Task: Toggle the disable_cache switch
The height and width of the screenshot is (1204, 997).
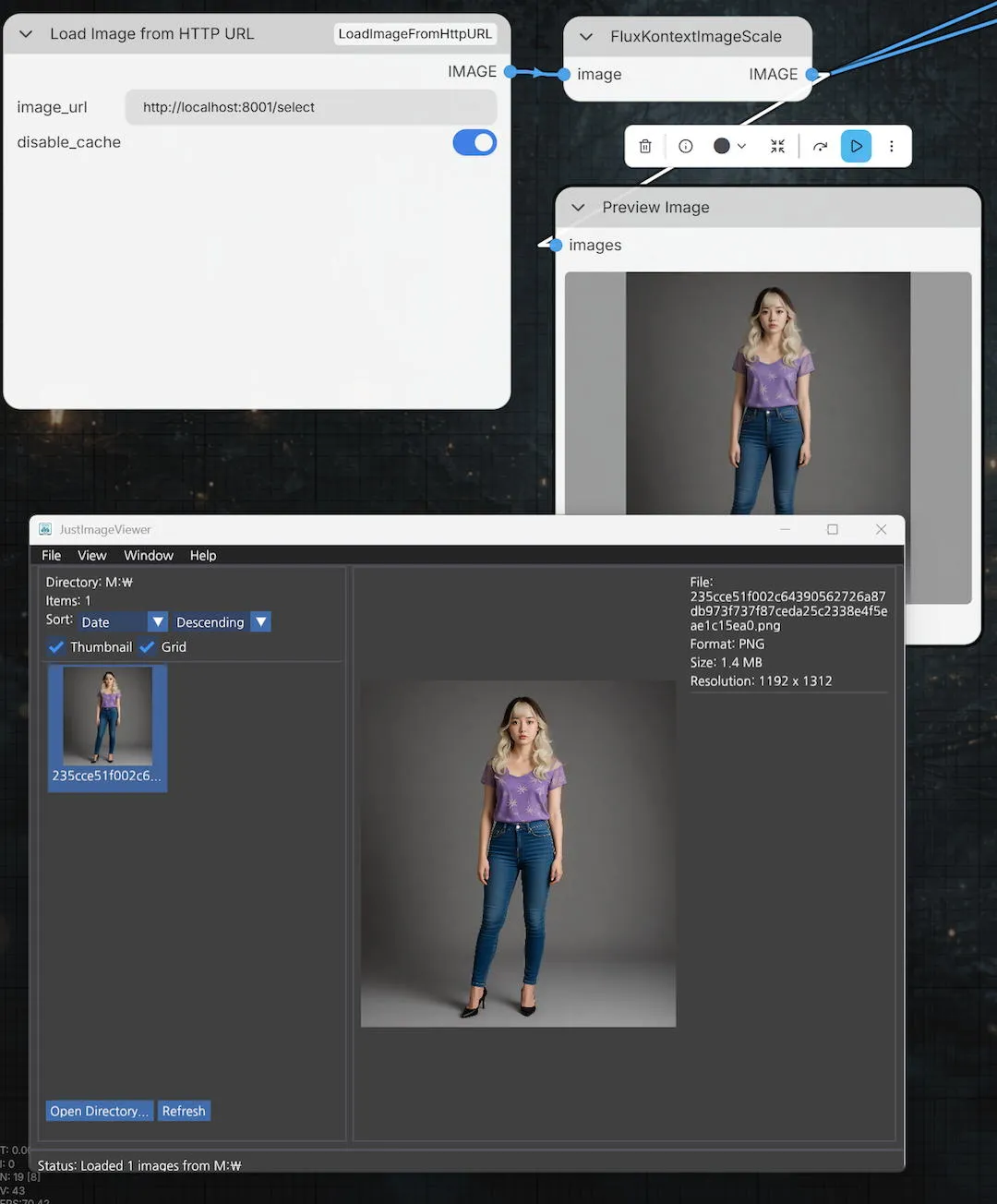Action: tap(474, 142)
